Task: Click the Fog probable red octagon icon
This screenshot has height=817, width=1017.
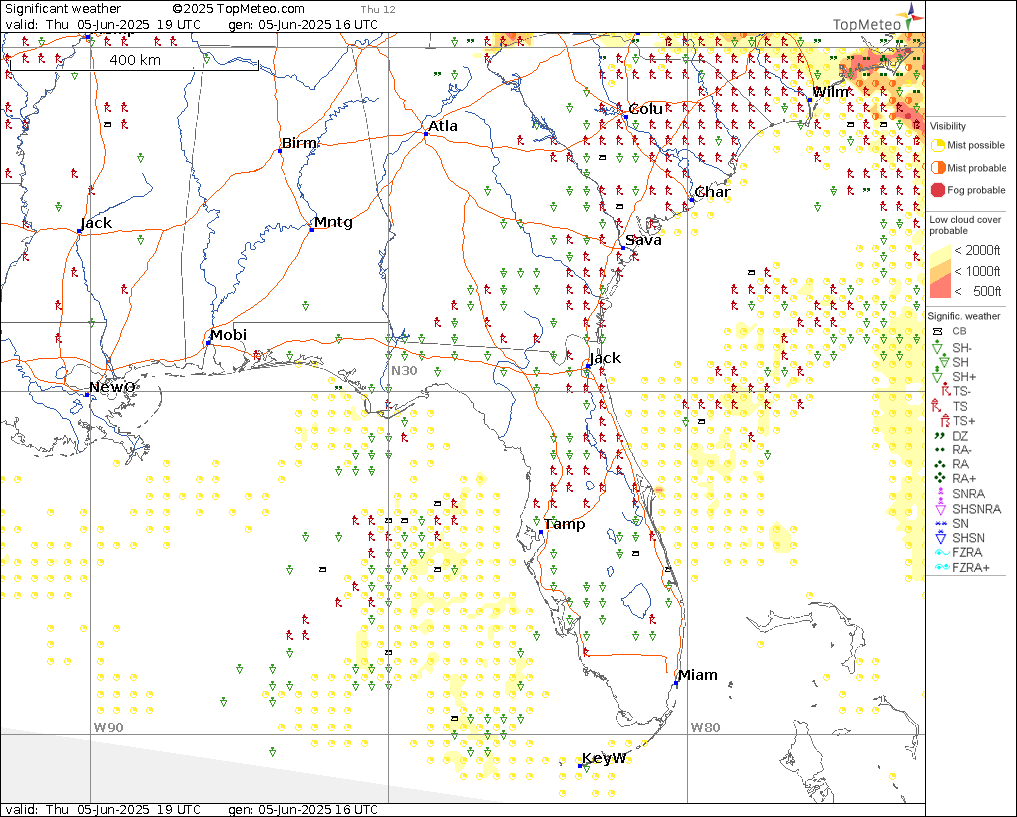Action: pos(938,190)
